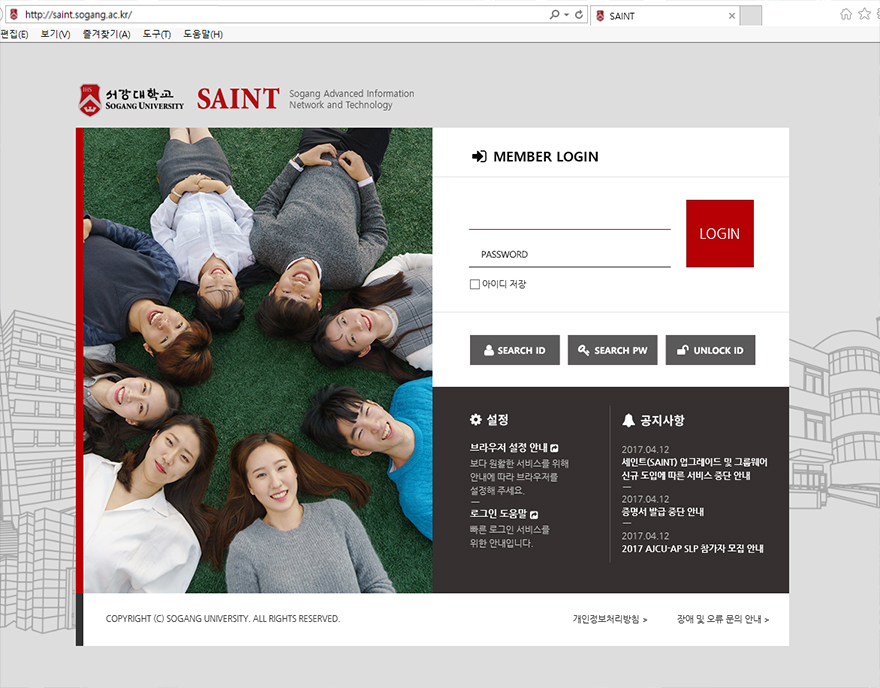Enable the 아이디 저장 checkbox
The image size is (880, 688).
click(x=474, y=284)
